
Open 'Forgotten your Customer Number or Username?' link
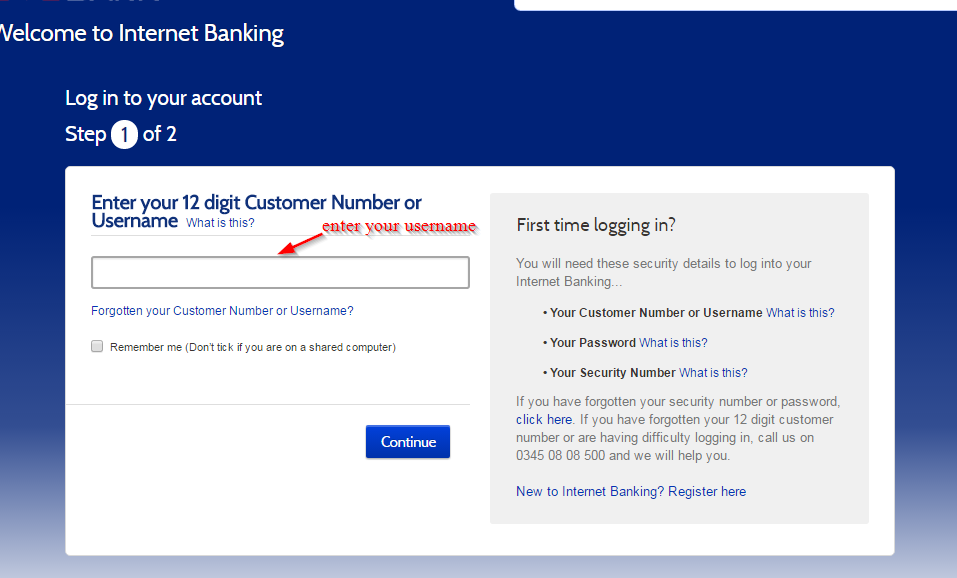coord(222,311)
